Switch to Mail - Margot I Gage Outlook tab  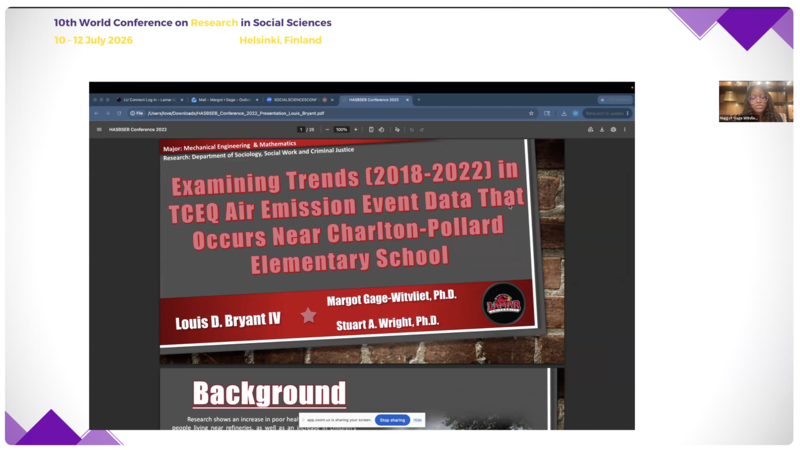coord(224,100)
